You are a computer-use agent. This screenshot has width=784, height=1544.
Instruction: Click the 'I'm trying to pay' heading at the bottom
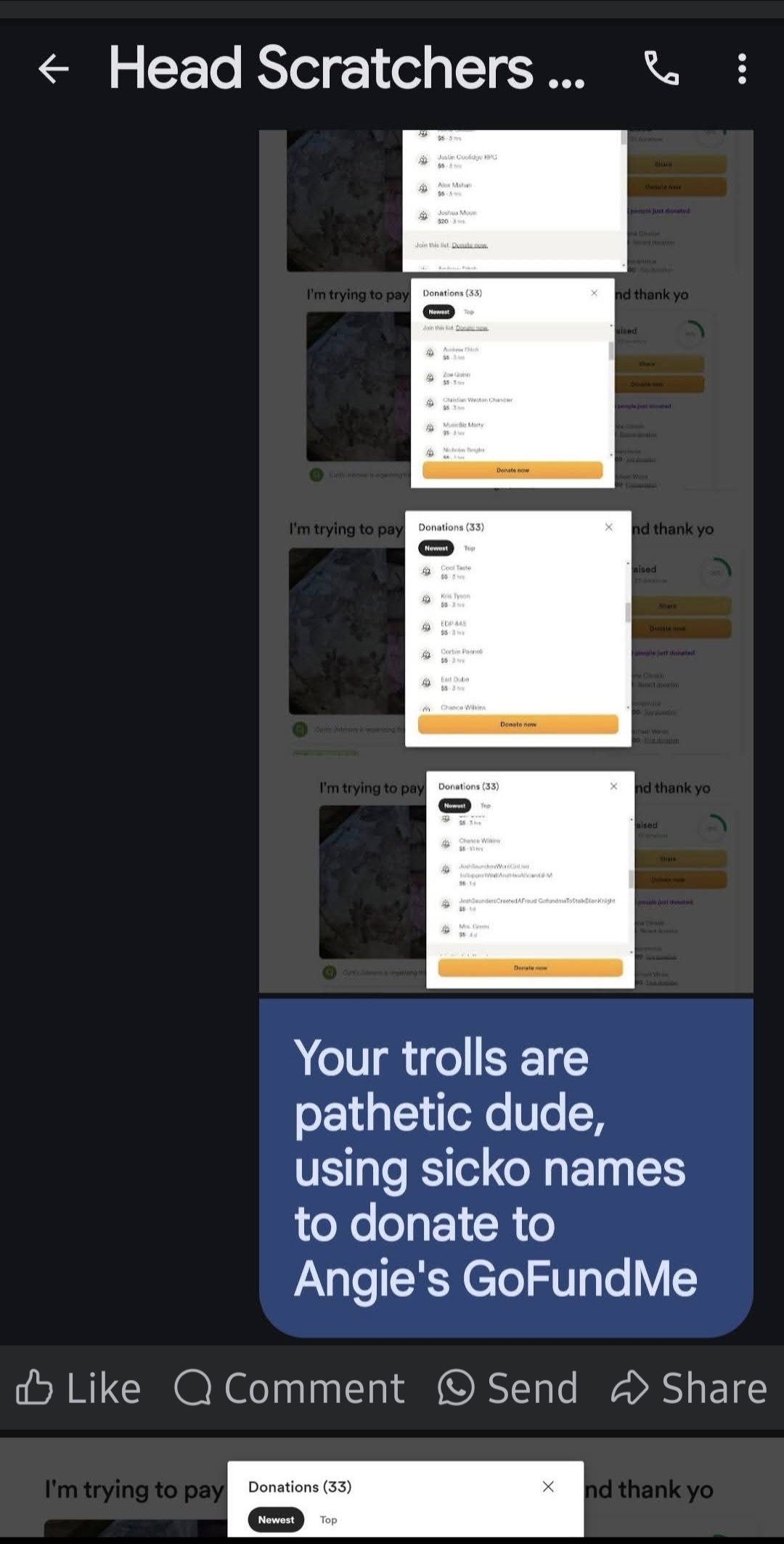[134, 1490]
